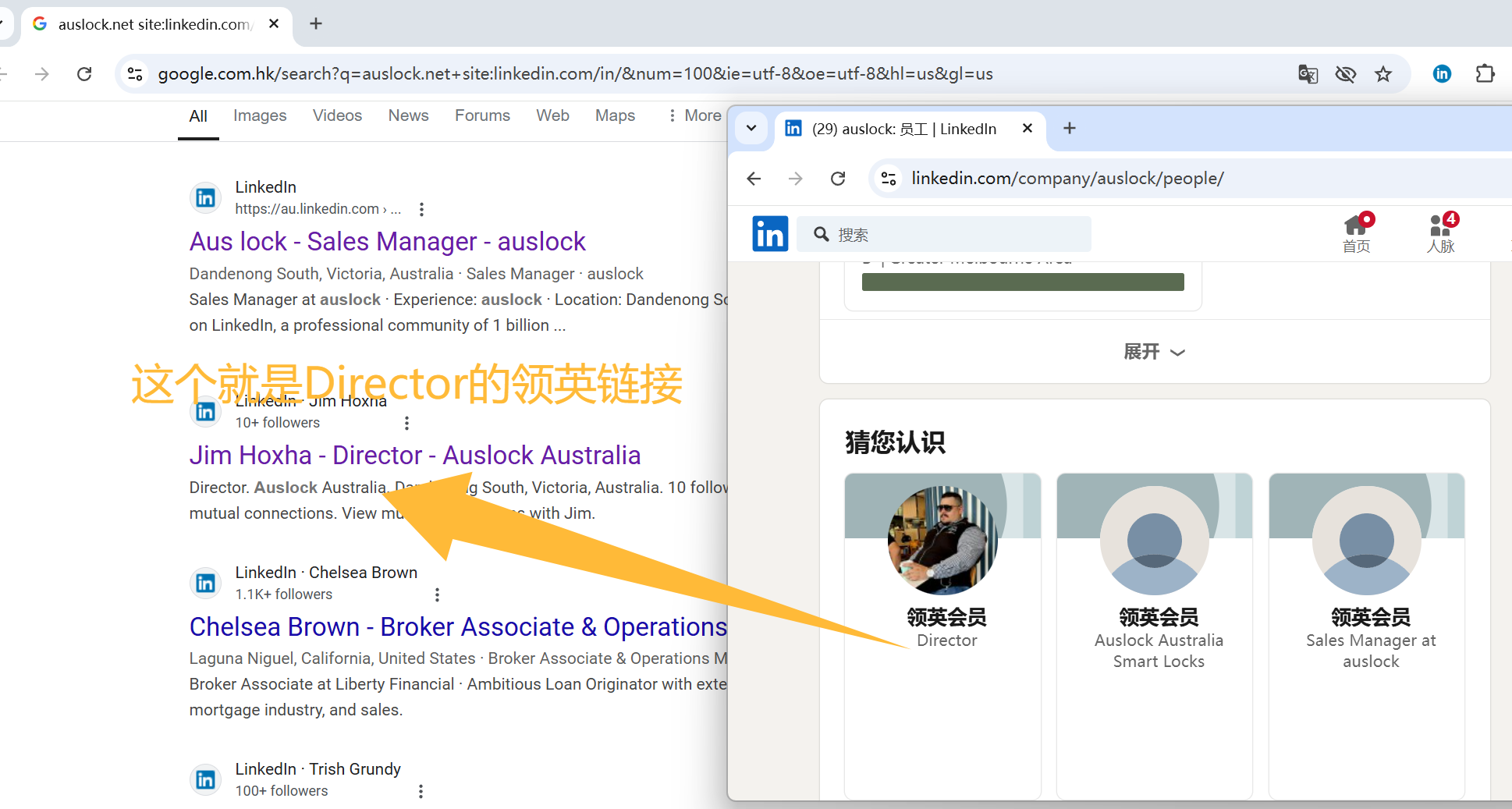
Task: Open 首页 home icon in LinkedIn nav
Action: 1356,233
